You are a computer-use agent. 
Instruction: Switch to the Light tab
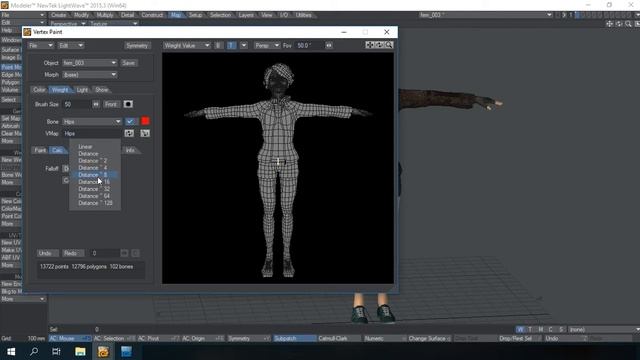click(82, 90)
